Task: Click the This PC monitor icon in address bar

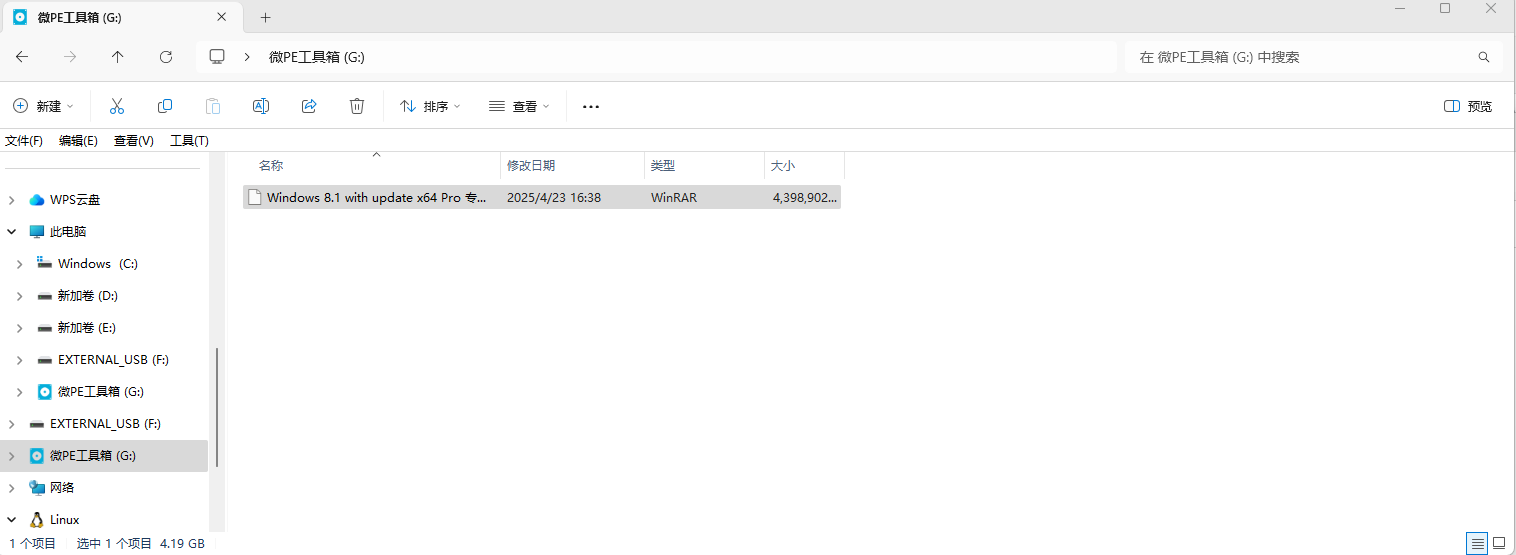Action: pyautogui.click(x=217, y=57)
